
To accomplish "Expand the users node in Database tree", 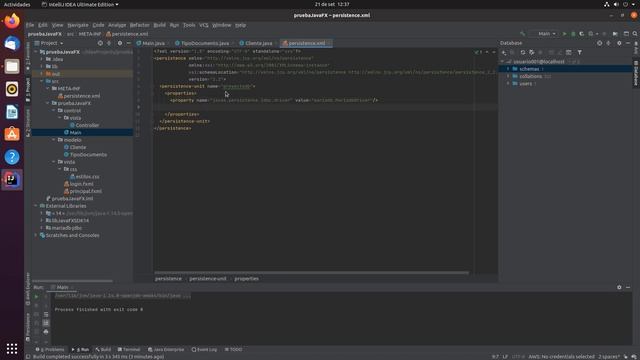I will (x=508, y=84).
